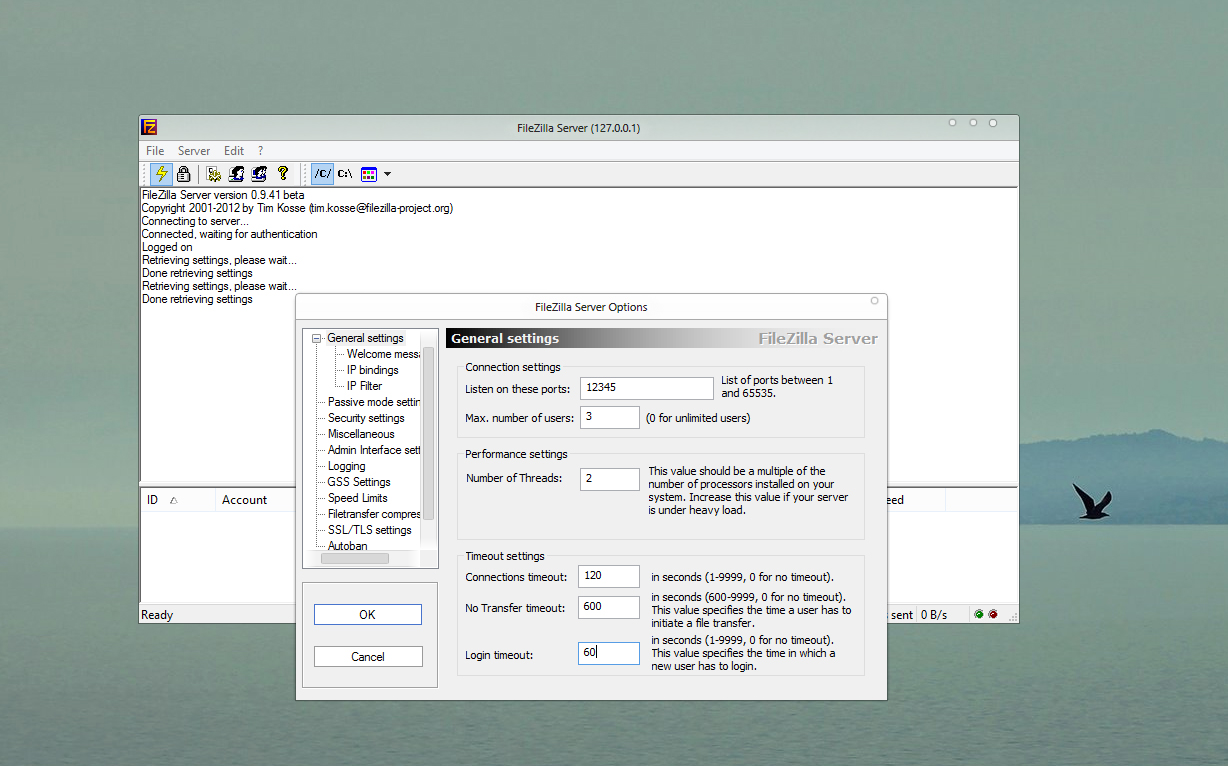Click the options tree vertical scrollbar
The width and height of the screenshot is (1228, 766).
point(429,434)
